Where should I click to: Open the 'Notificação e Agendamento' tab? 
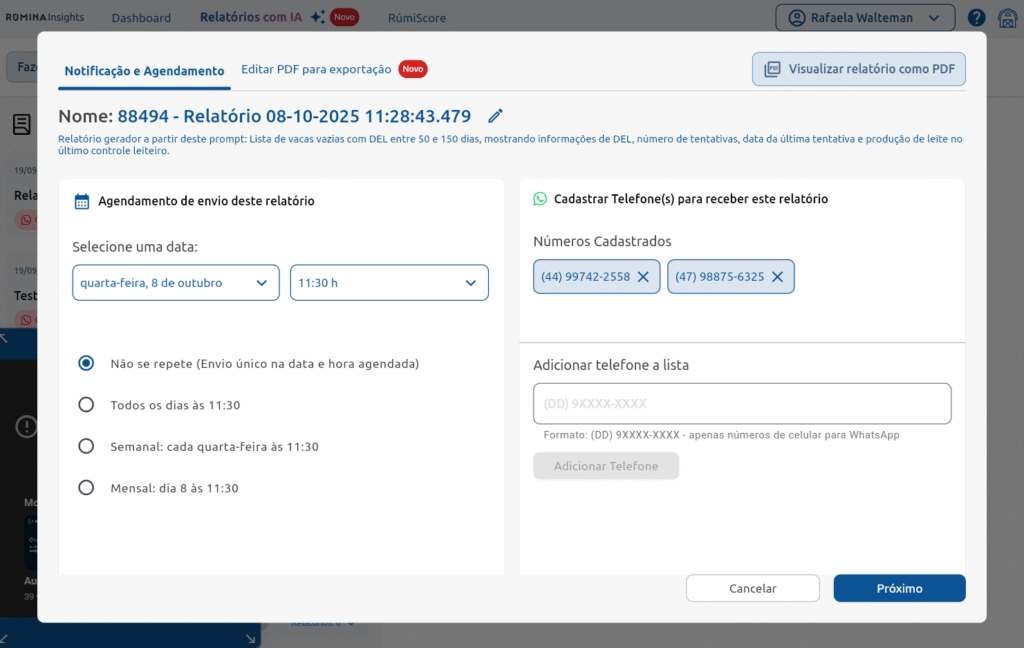[144, 71]
